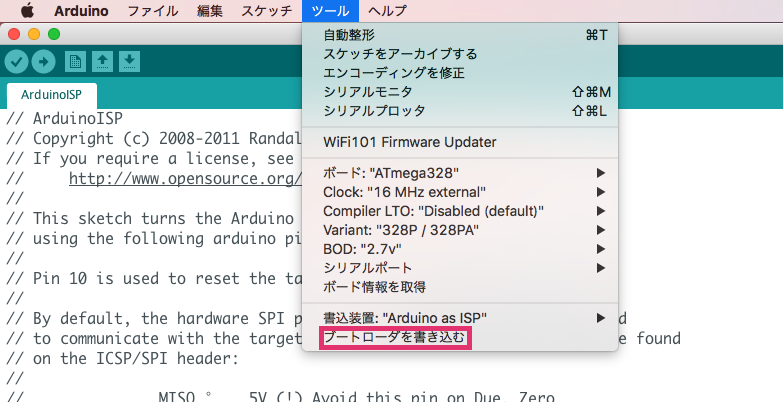Open シリアルモニタ from the menu
783x402 pixels.
coord(460,92)
